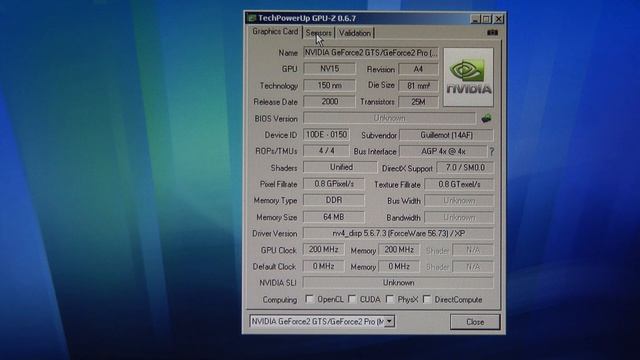Viewport: 640px width, 360px height.
Task: Click the Technology value 150 nm
Action: click(x=329, y=85)
